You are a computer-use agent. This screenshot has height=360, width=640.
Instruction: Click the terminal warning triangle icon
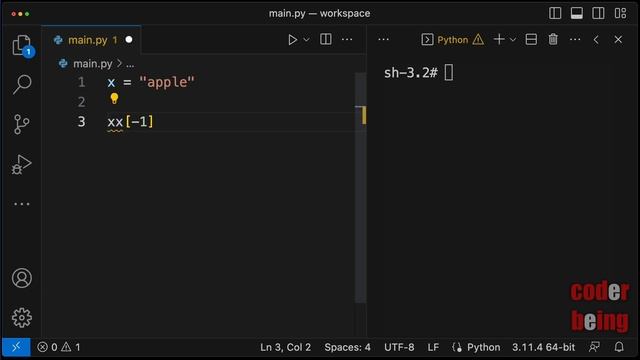point(478,40)
